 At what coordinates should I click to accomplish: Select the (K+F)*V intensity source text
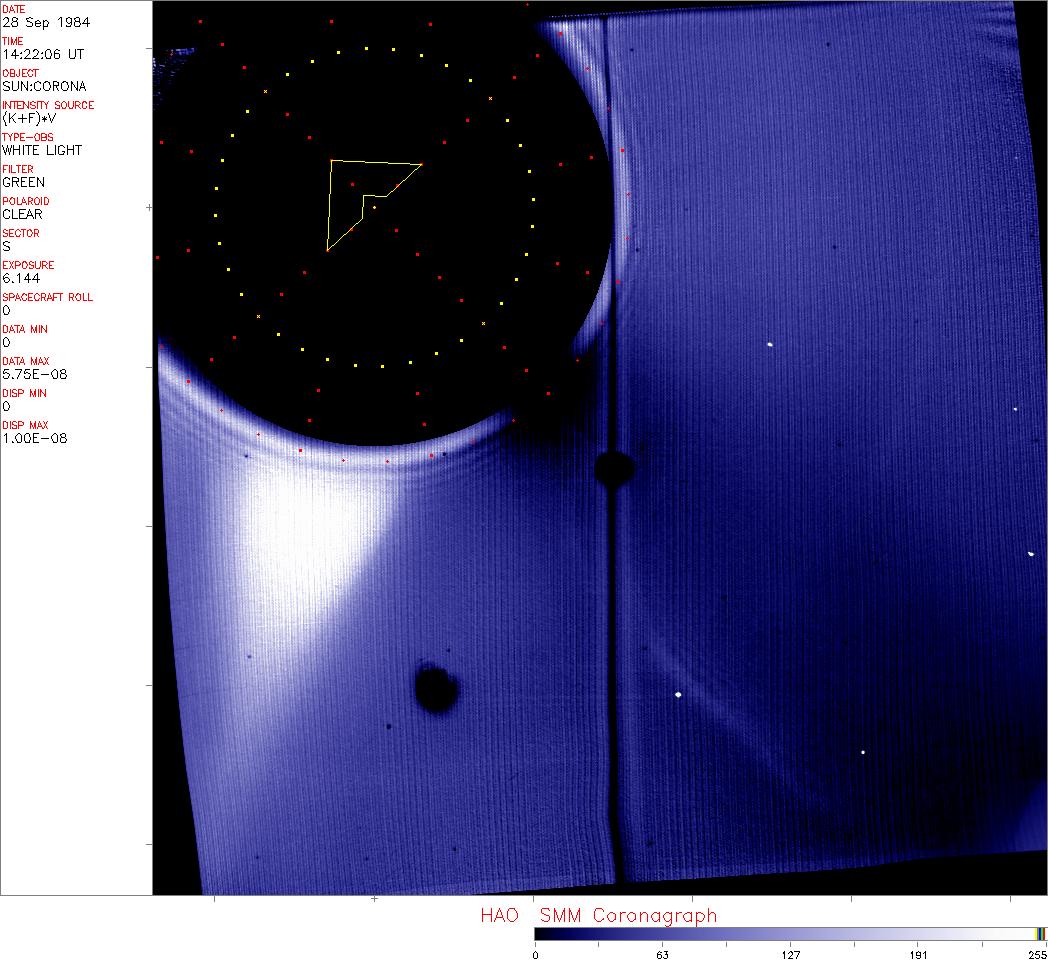(34, 118)
